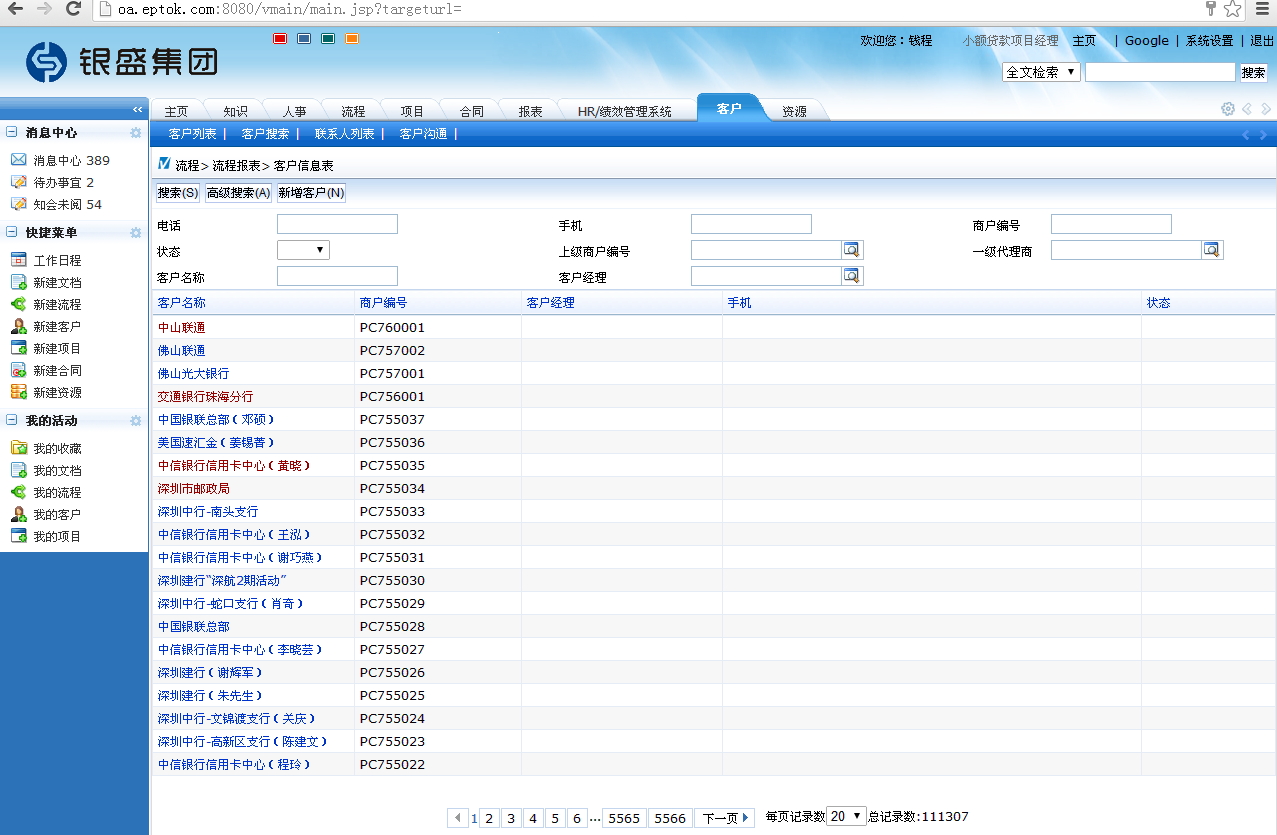Viewport: 1277px width, 835px height.
Task: Bookmark page with star icon
Action: point(1233,9)
